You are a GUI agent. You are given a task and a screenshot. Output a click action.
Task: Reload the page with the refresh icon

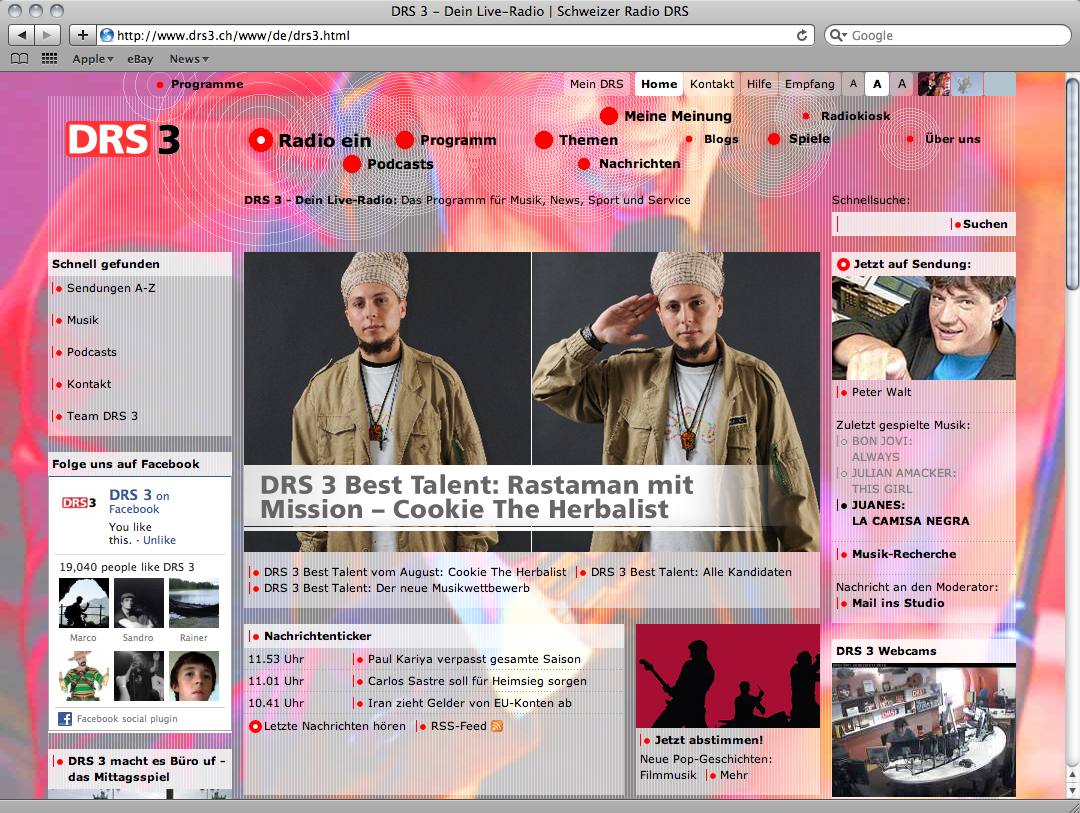pos(801,35)
